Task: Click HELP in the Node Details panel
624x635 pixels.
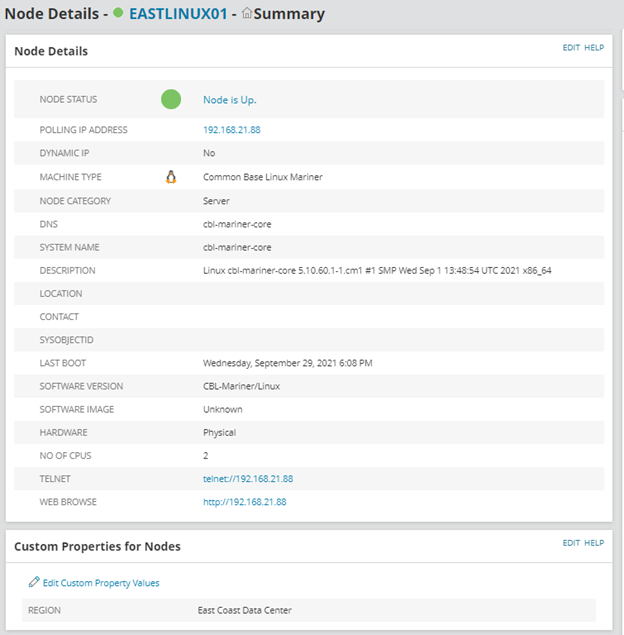Action: [594, 47]
